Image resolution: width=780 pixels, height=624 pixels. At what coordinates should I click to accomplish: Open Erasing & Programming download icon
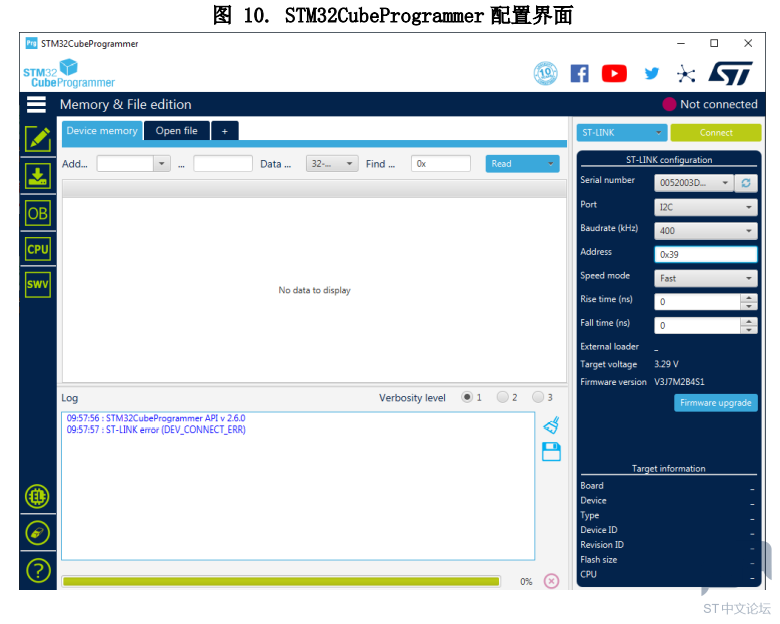(38, 176)
